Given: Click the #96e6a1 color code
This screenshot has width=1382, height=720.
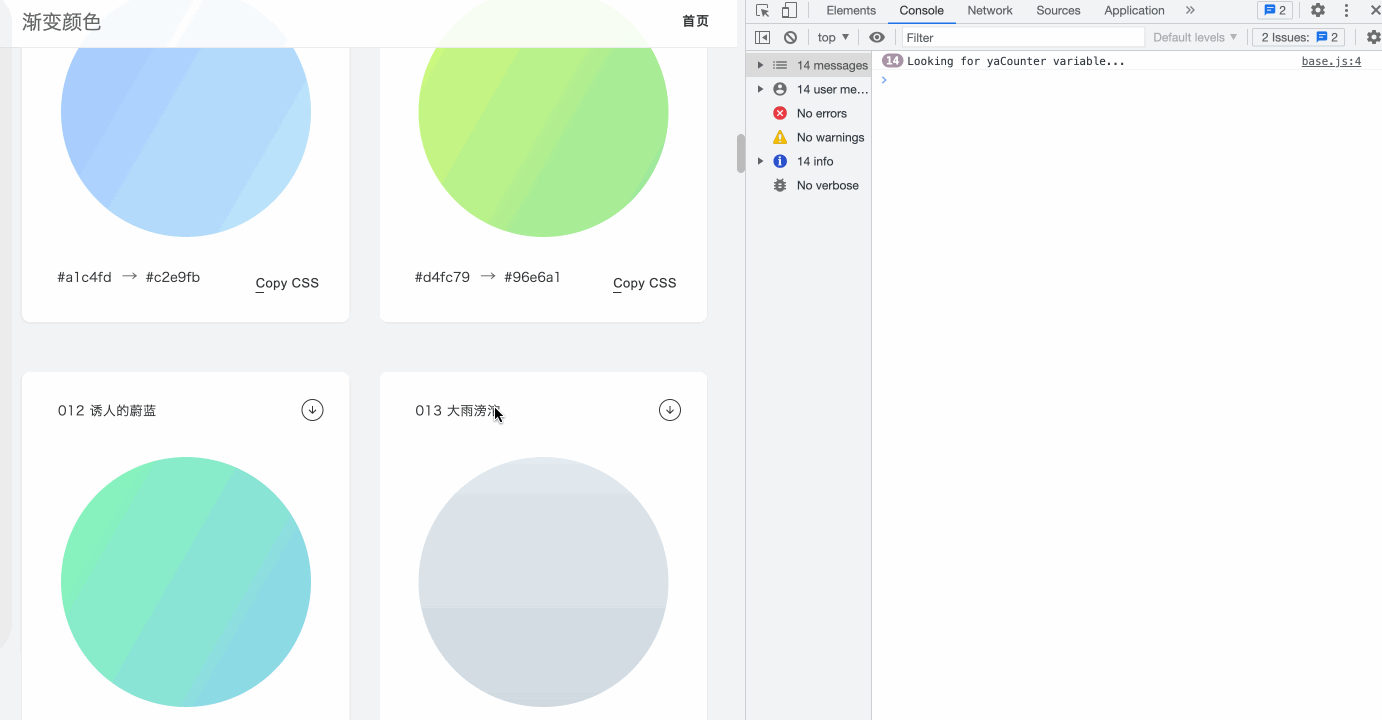Looking at the screenshot, I should pos(532,277).
